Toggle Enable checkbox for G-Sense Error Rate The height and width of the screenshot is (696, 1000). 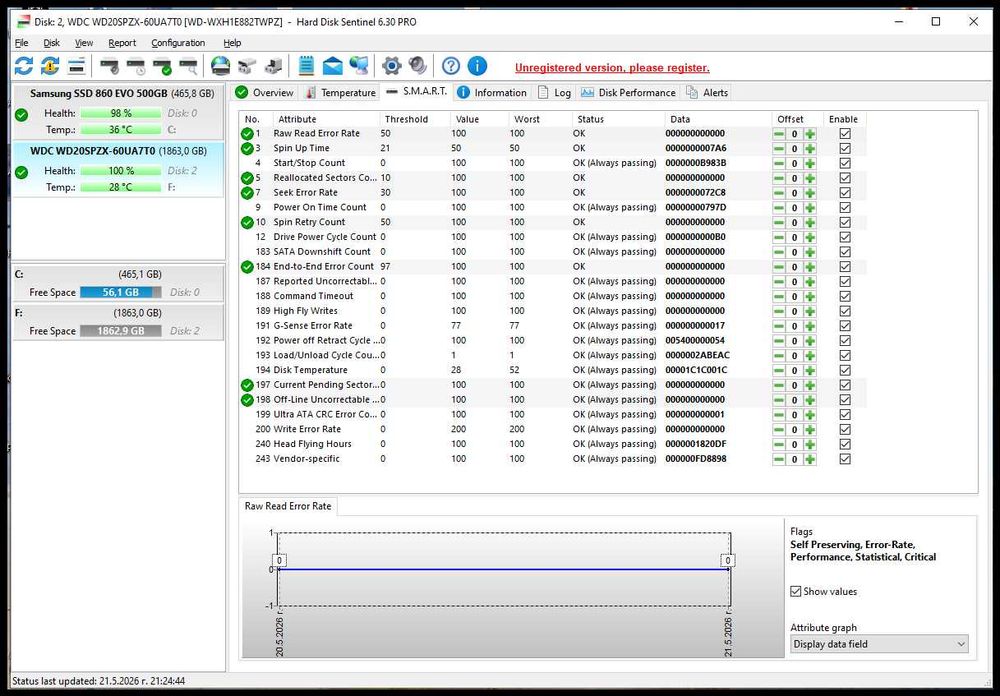coord(845,325)
